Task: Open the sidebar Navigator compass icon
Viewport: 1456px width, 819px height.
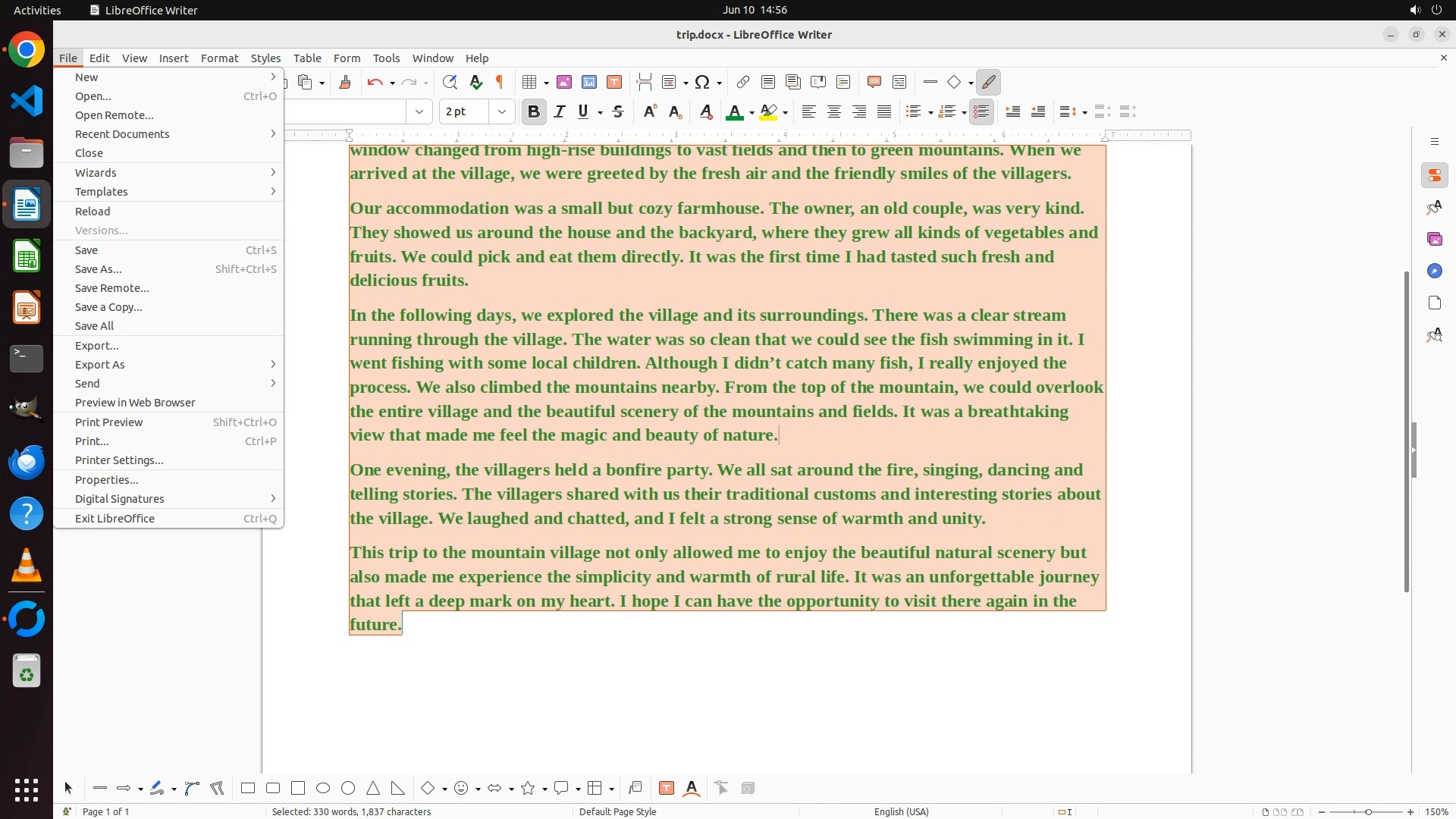Action: [1434, 271]
